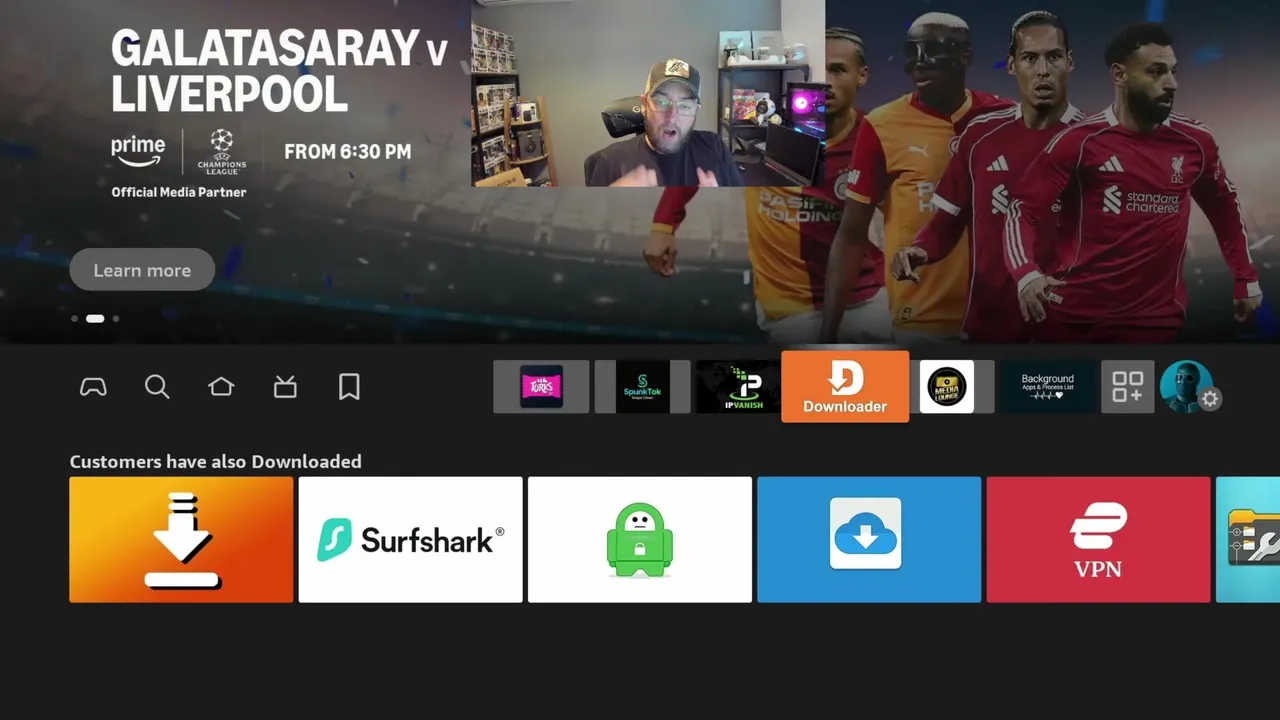Select the orange download arrow app card
1280x720 pixels.
(181, 540)
